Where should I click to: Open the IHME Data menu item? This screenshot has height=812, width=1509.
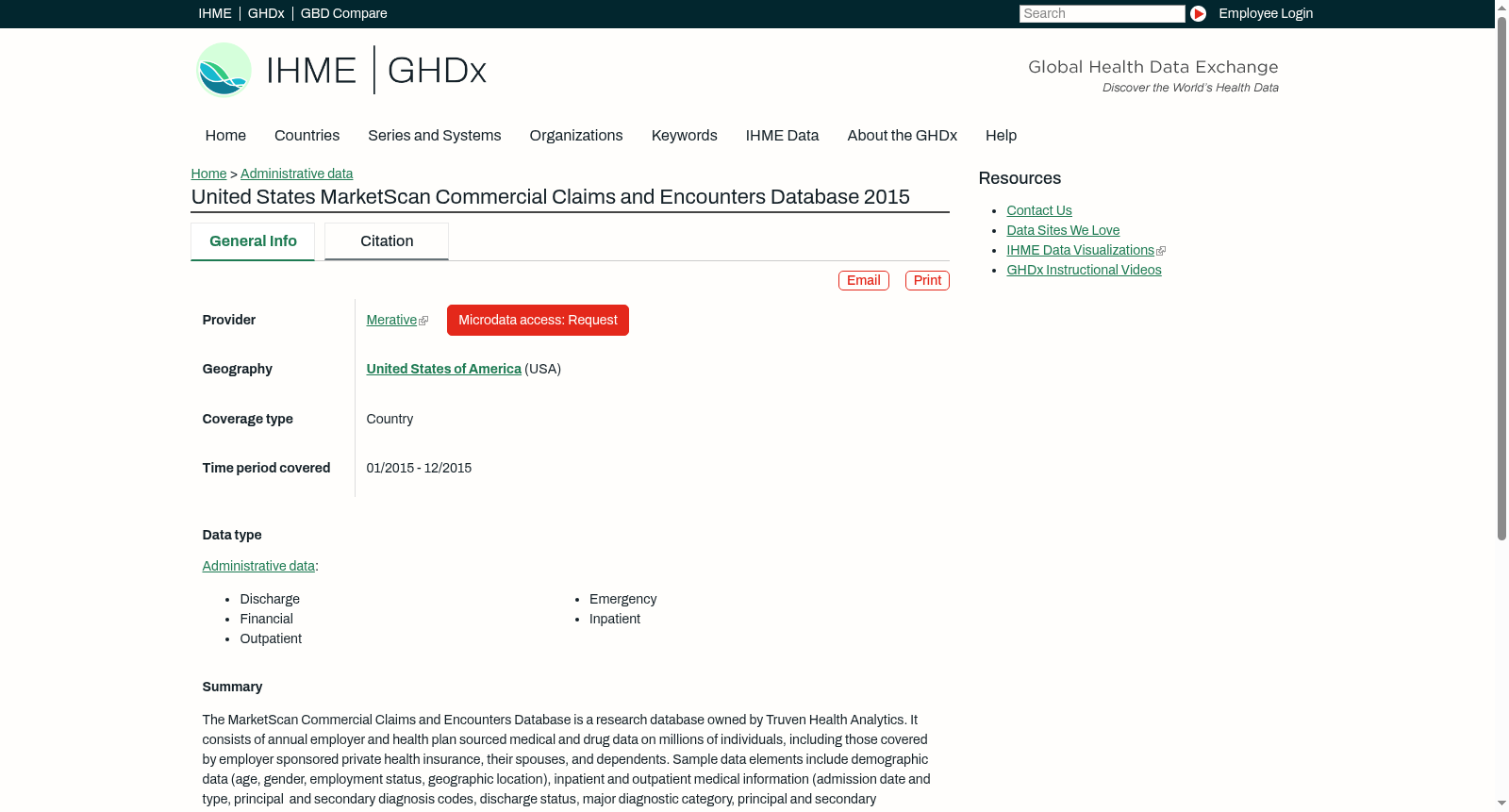[782, 136]
